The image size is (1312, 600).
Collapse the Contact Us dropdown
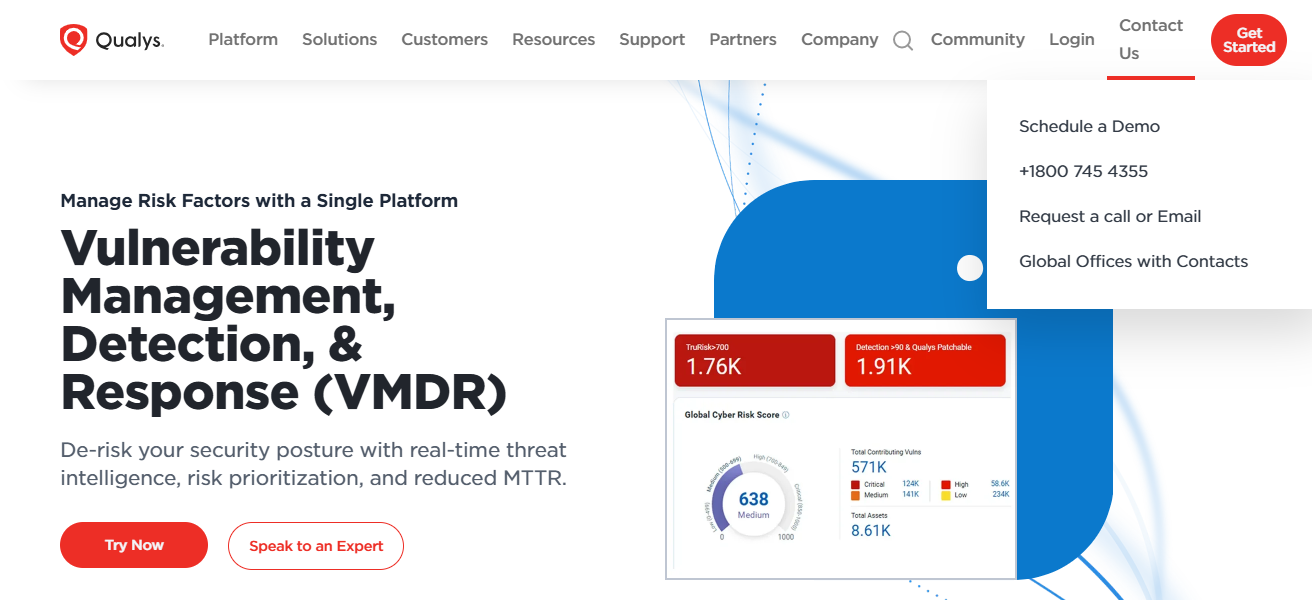[1151, 40]
